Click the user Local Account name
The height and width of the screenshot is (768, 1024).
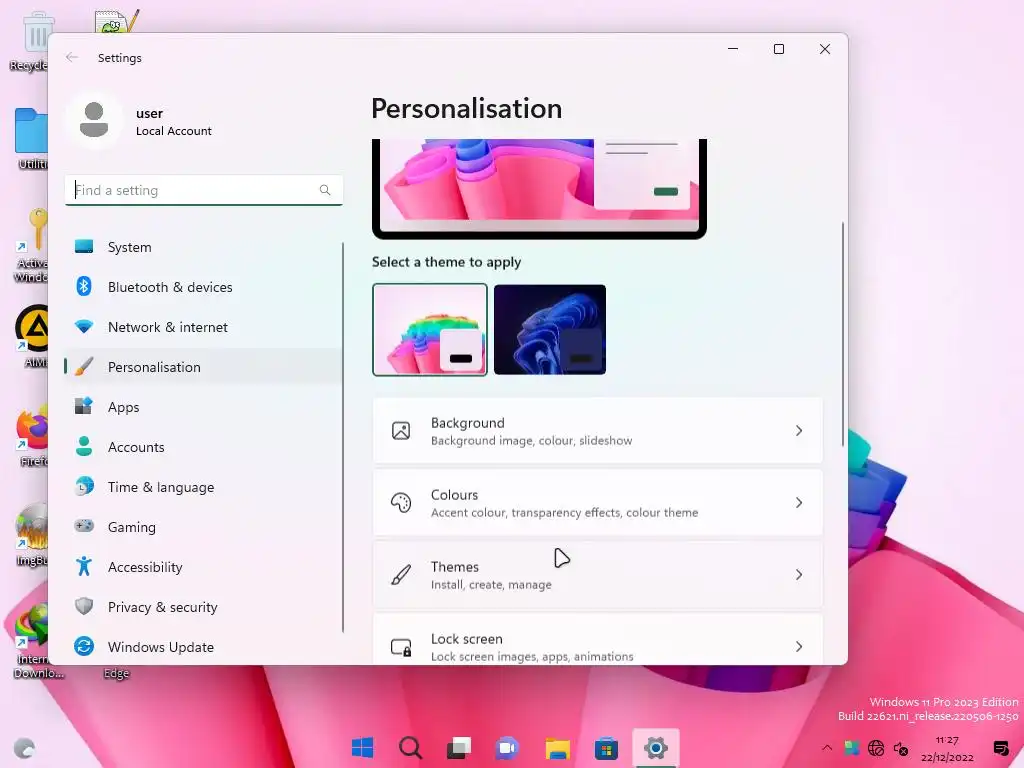click(174, 121)
